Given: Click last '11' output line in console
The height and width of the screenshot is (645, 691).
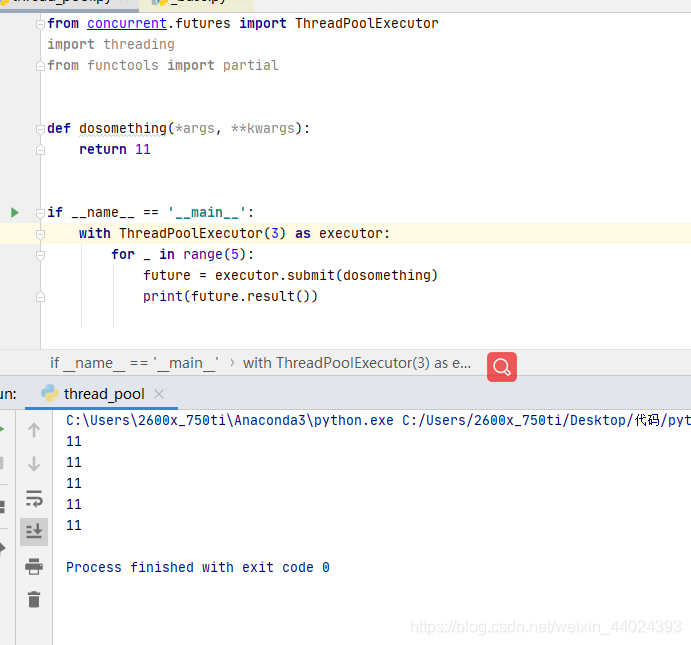Looking at the screenshot, I should coord(74,525).
